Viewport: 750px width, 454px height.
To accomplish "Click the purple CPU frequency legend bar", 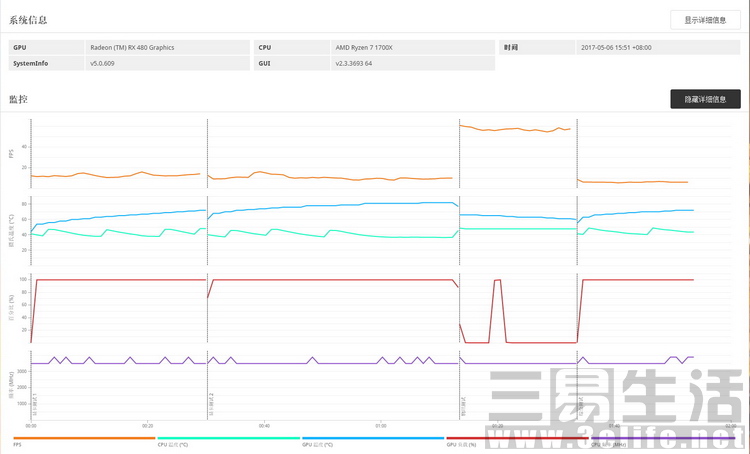I will [x=662, y=438].
